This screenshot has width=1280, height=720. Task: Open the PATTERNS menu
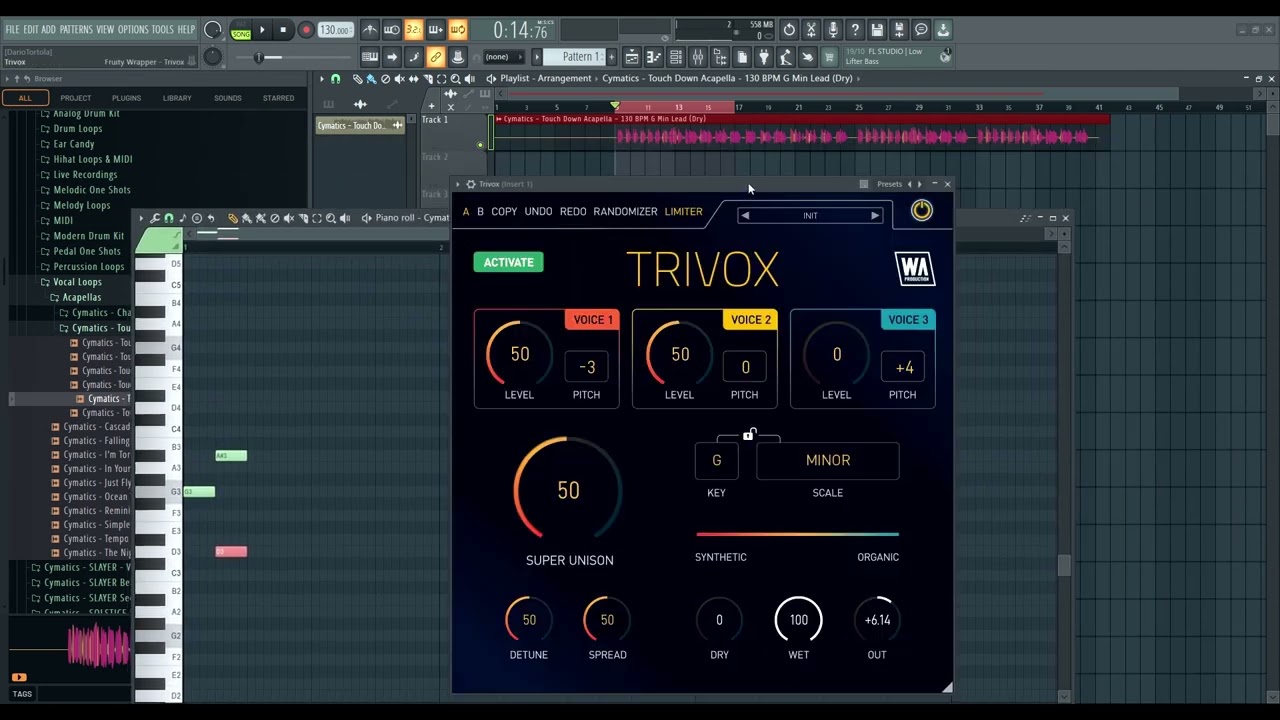76,30
